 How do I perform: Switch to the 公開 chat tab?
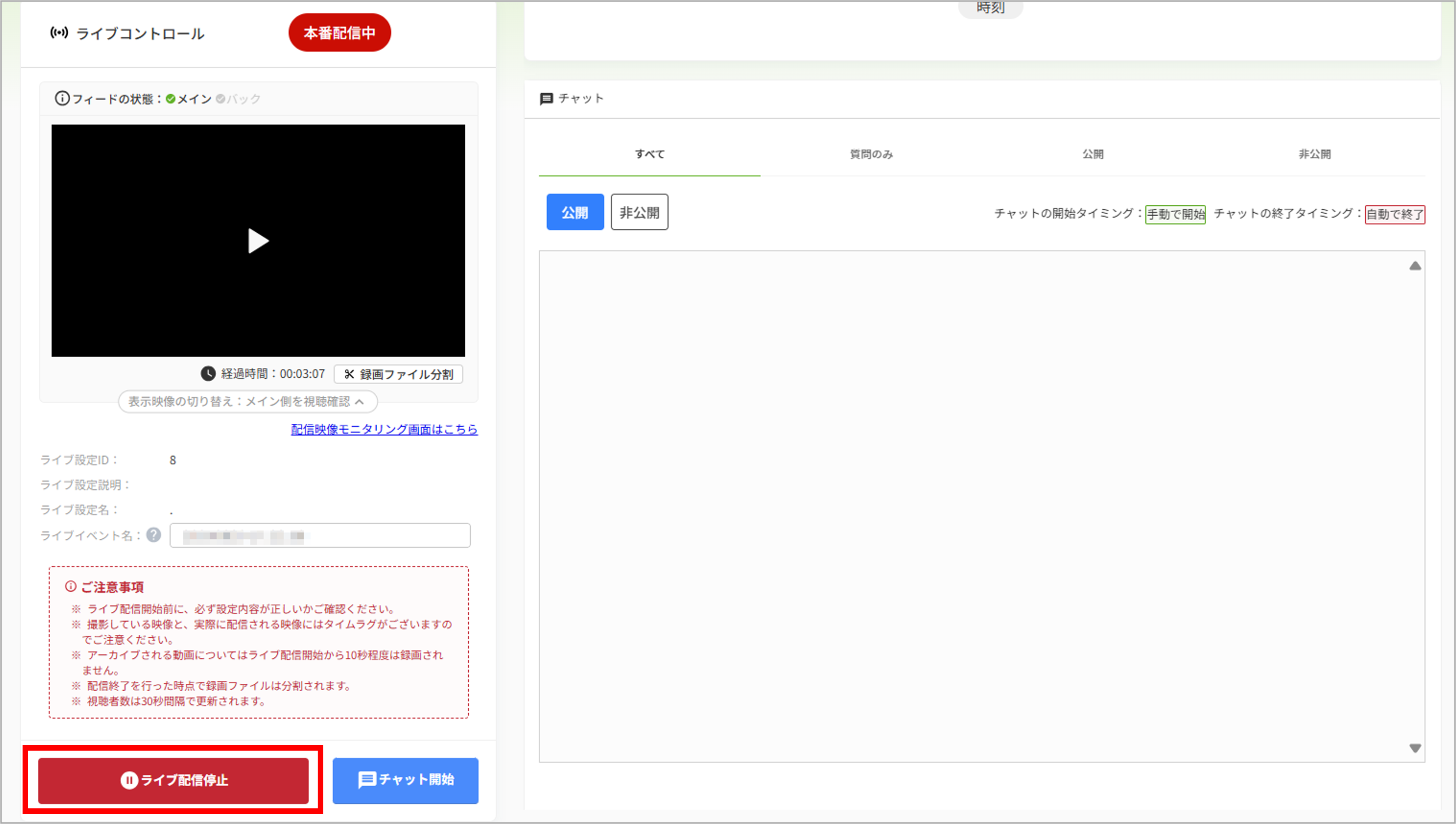(x=1093, y=154)
